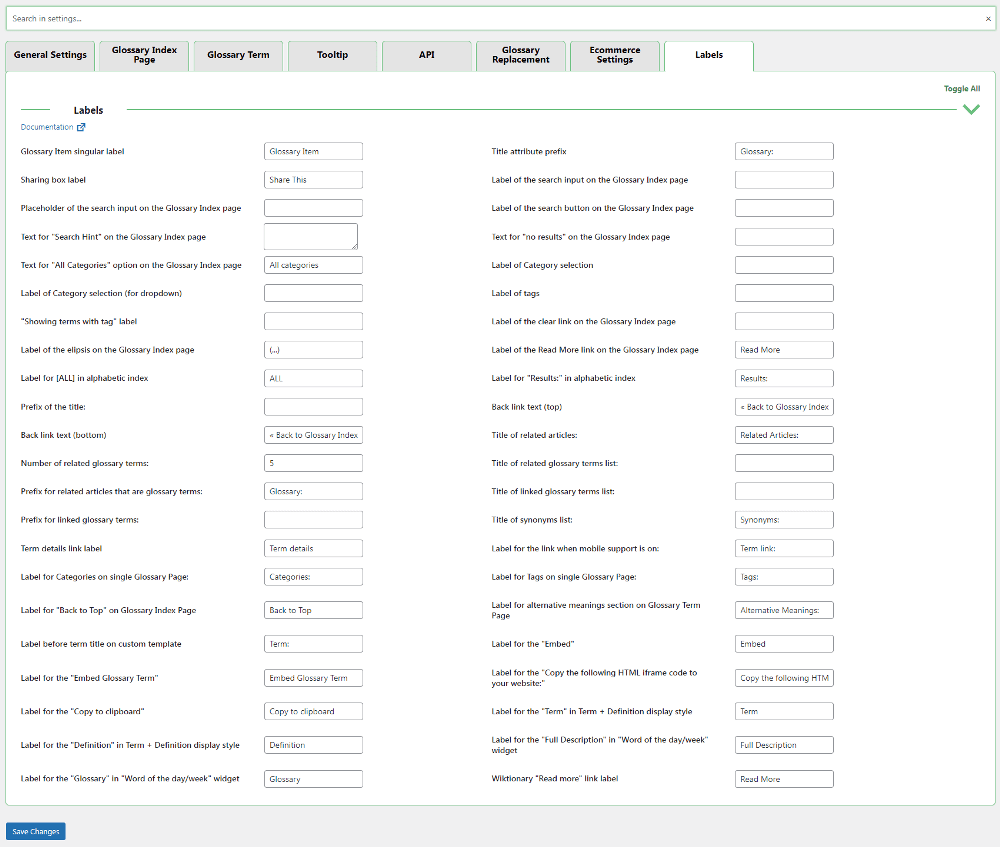Open the Documentation link
1000x847 pixels.
pyautogui.click(x=47, y=128)
